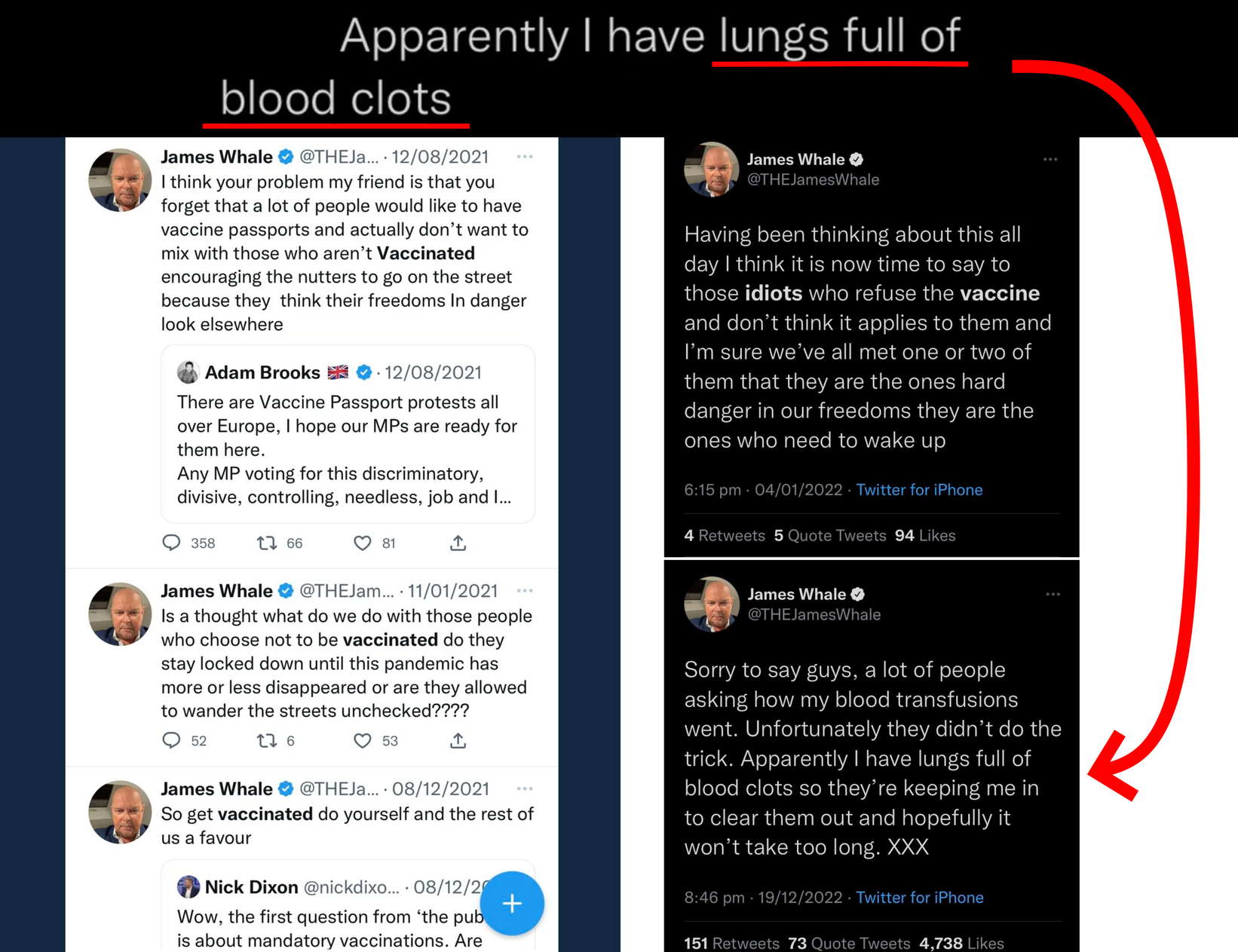Viewport: 1238px width, 952px height.
Task: View the 4,738 Likes list
Action: coord(961,943)
